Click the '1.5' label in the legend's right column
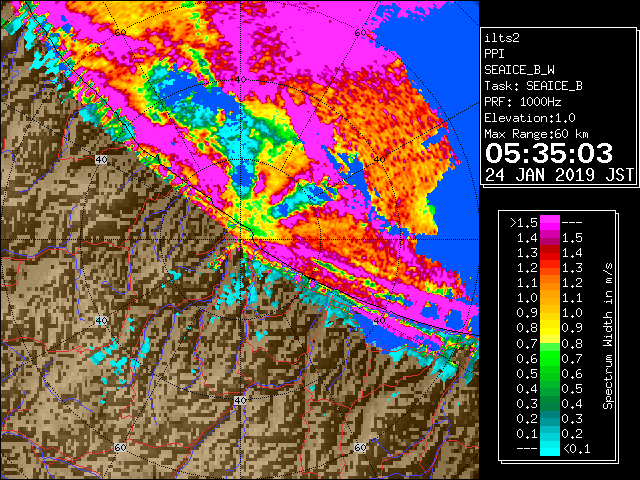640x480 pixels. [572, 238]
